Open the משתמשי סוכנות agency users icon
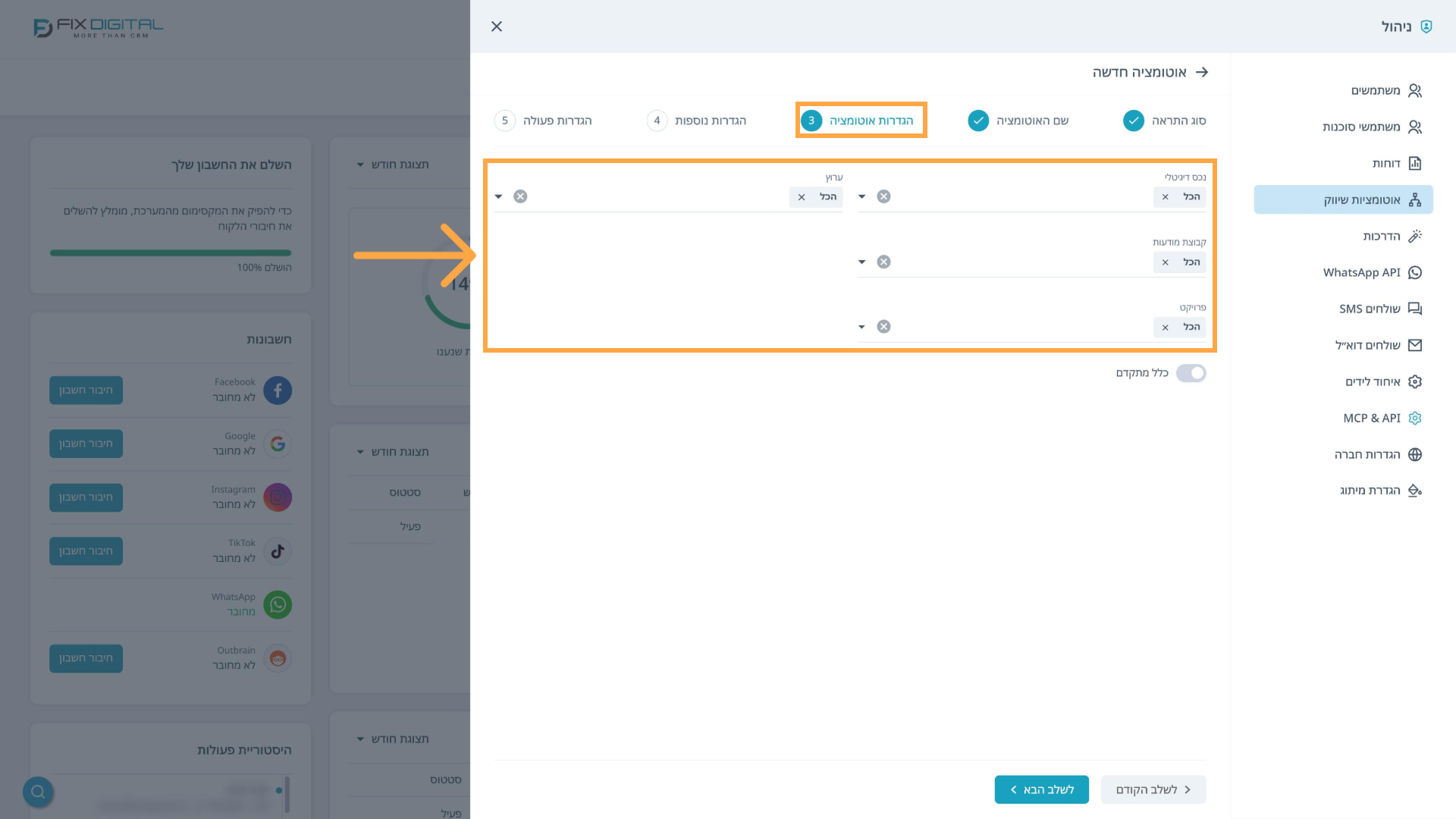 [x=1415, y=127]
